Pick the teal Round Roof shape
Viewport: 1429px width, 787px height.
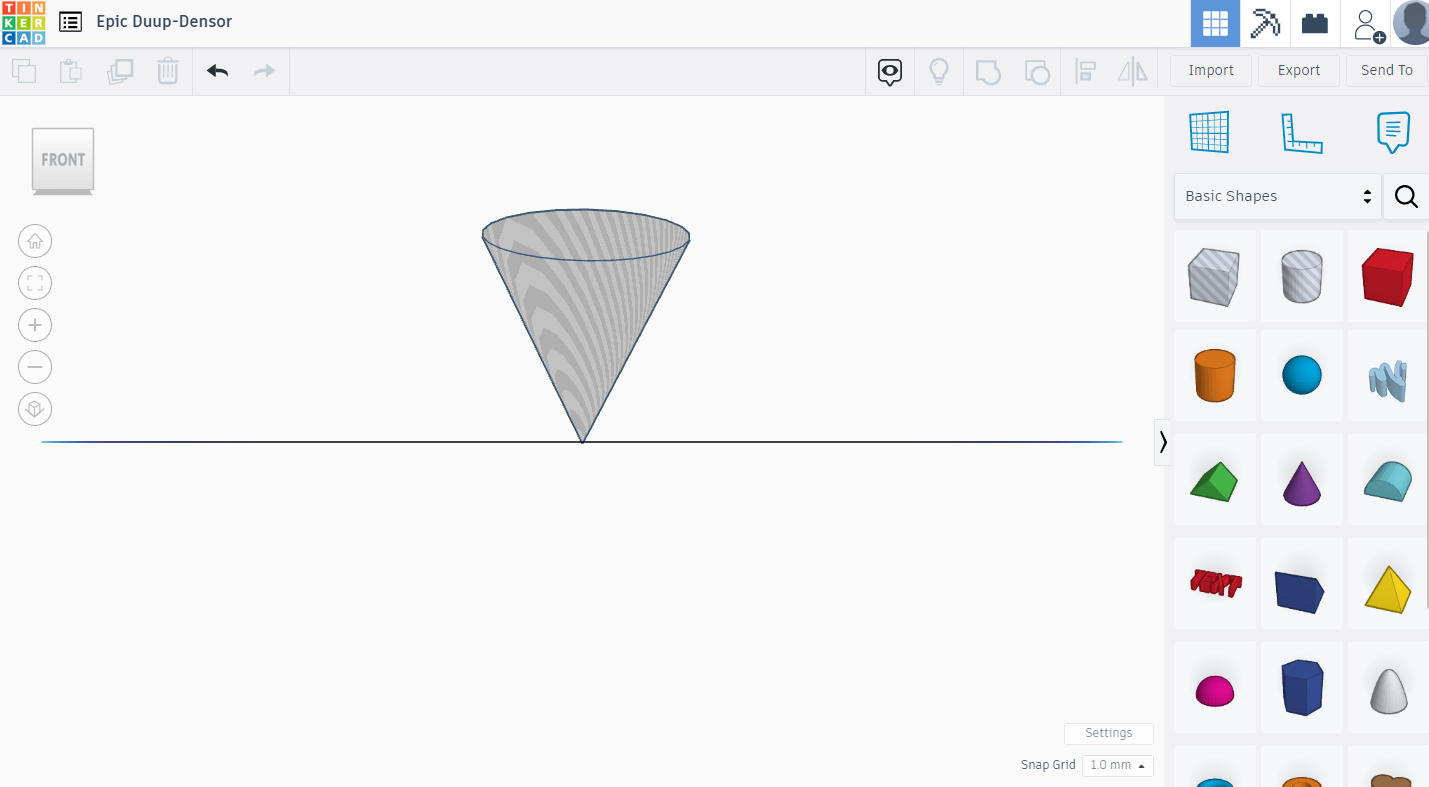pos(1388,481)
